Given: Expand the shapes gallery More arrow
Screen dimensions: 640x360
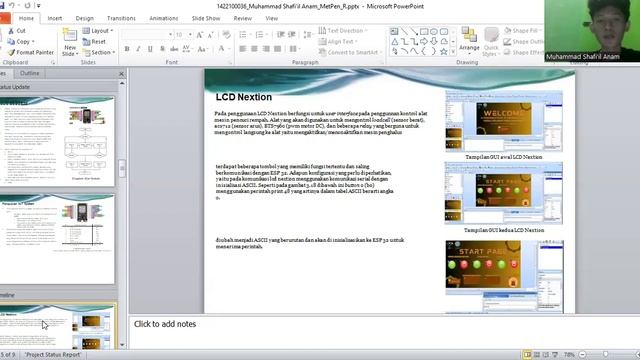Looking at the screenshot, I should [x=453, y=51].
